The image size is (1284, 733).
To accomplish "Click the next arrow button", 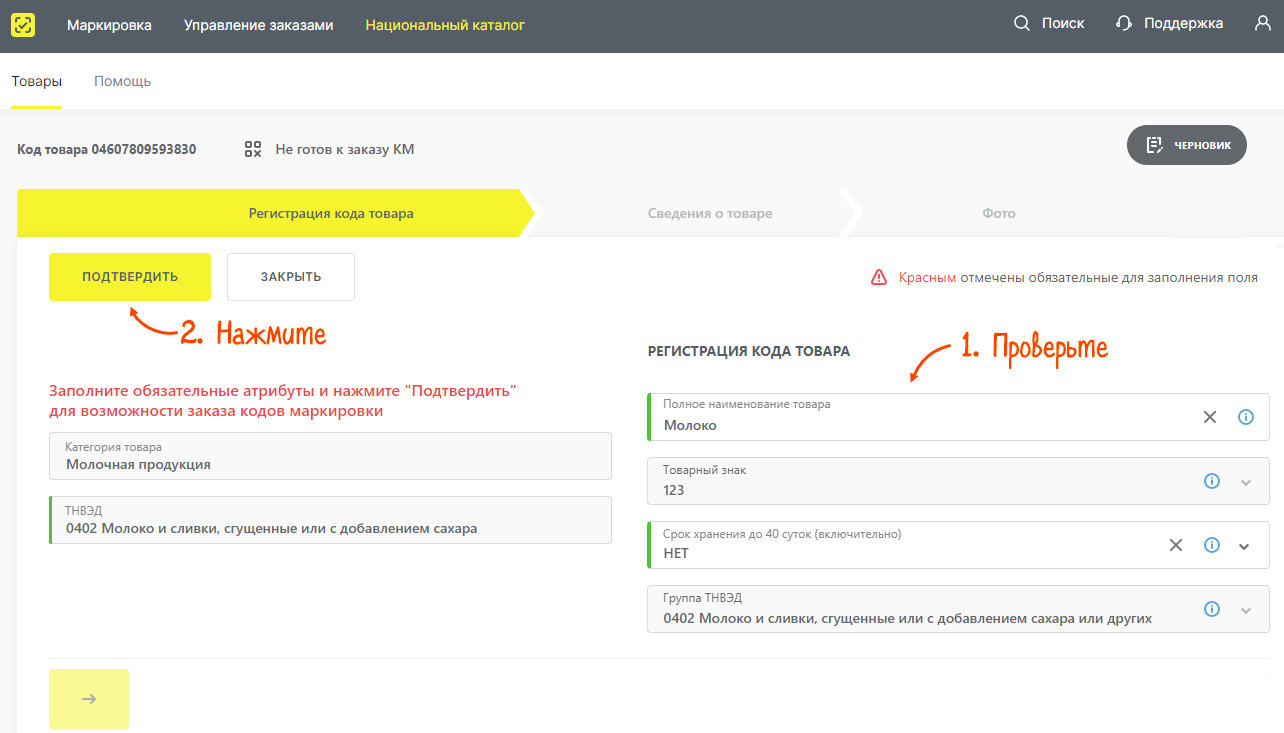I will 89,699.
